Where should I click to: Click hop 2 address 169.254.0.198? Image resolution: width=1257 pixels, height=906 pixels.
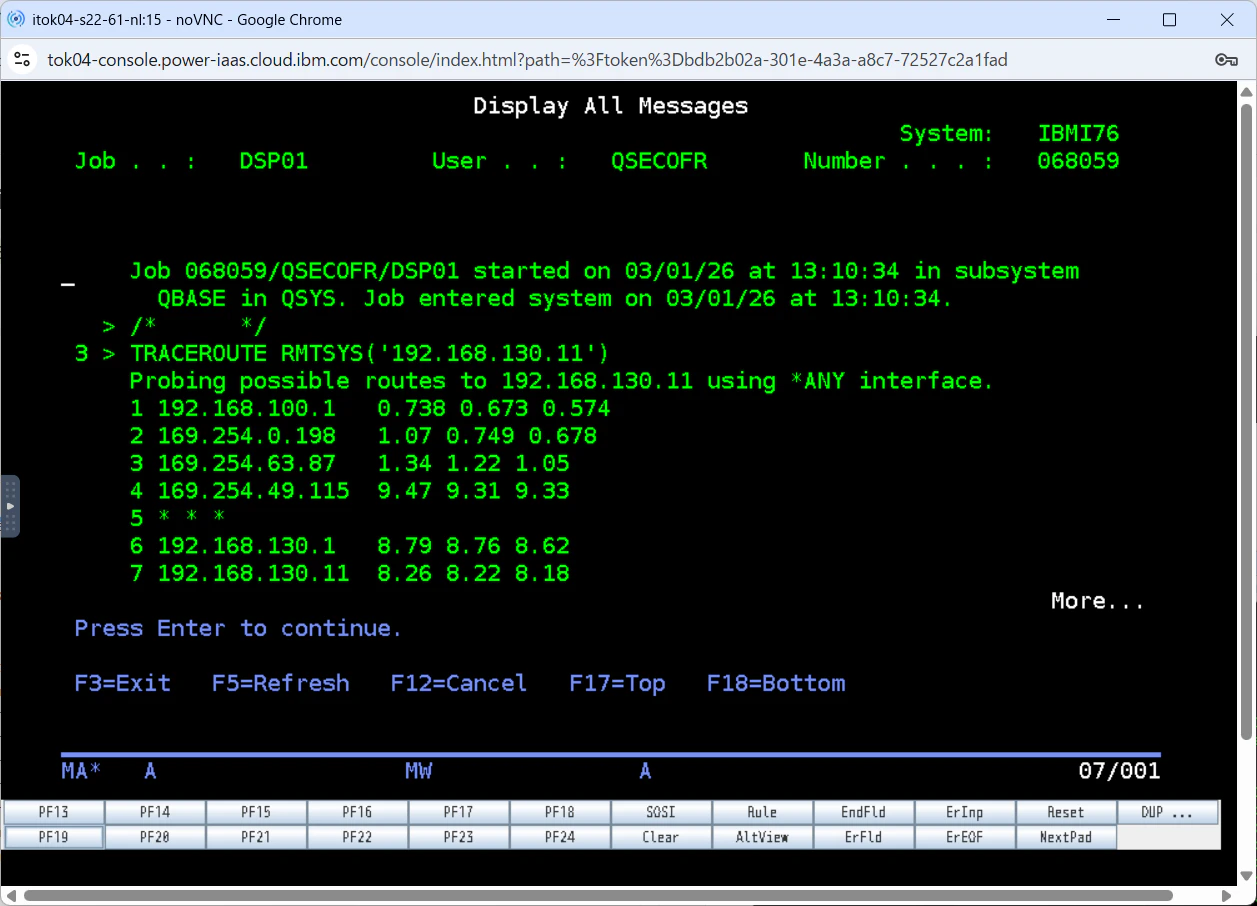coord(246,436)
